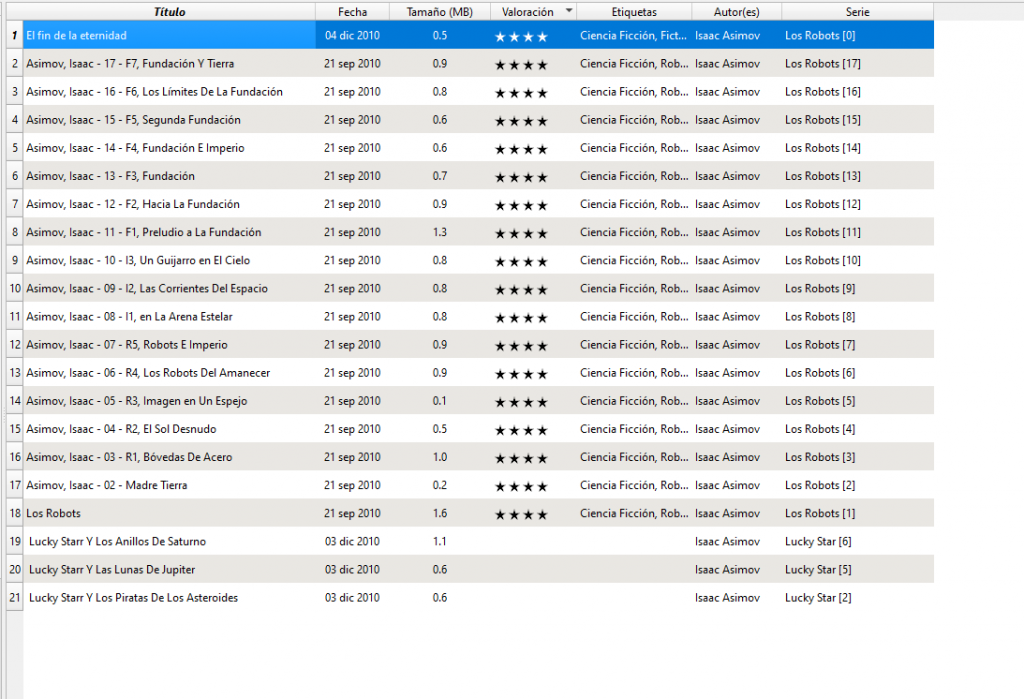
Task: Click the date of 'Lucky Starr Y Los Anillos De Saturno'
Action: pyautogui.click(x=353, y=541)
